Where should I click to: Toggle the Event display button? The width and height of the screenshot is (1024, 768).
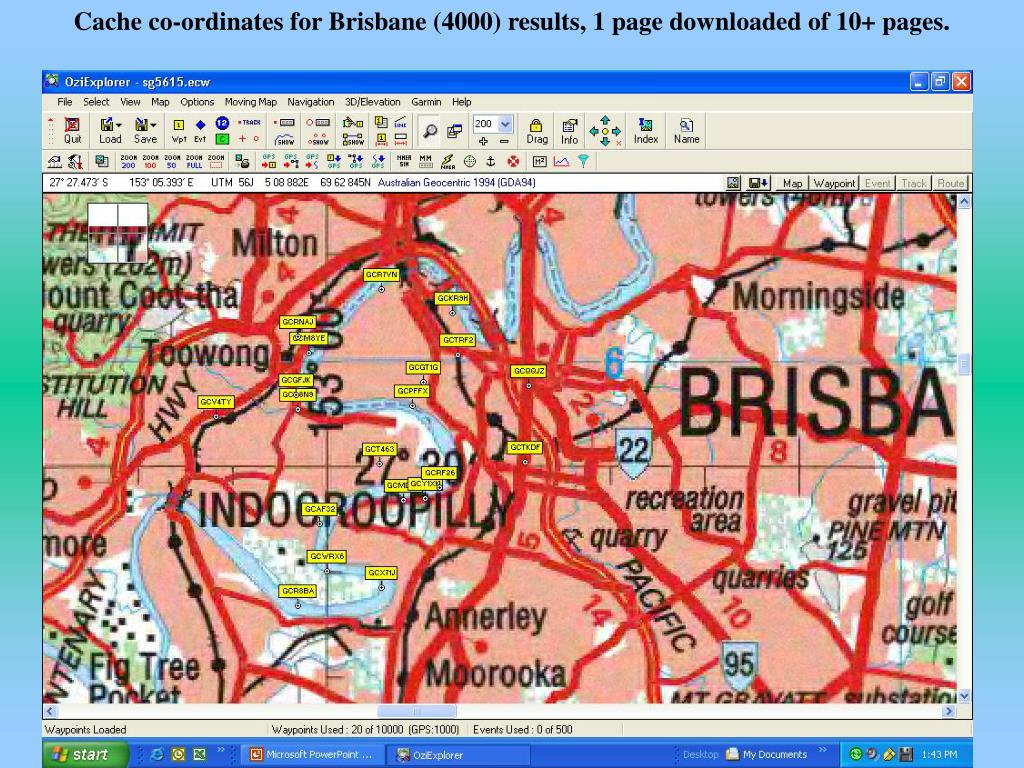(877, 184)
